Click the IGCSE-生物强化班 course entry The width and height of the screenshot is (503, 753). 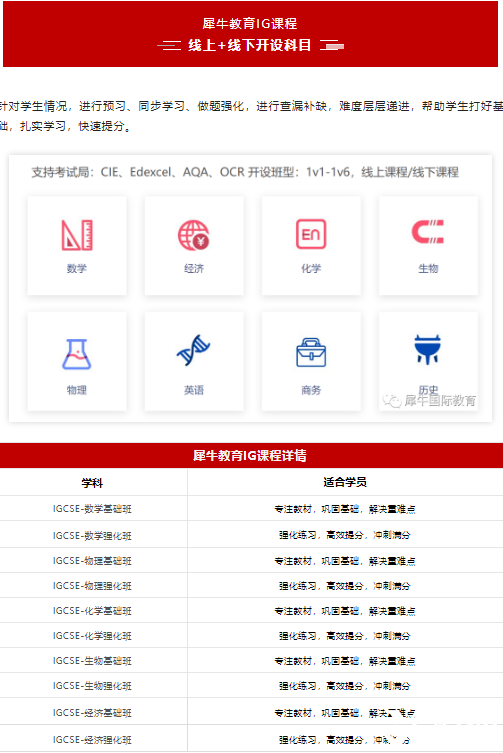coord(92,686)
